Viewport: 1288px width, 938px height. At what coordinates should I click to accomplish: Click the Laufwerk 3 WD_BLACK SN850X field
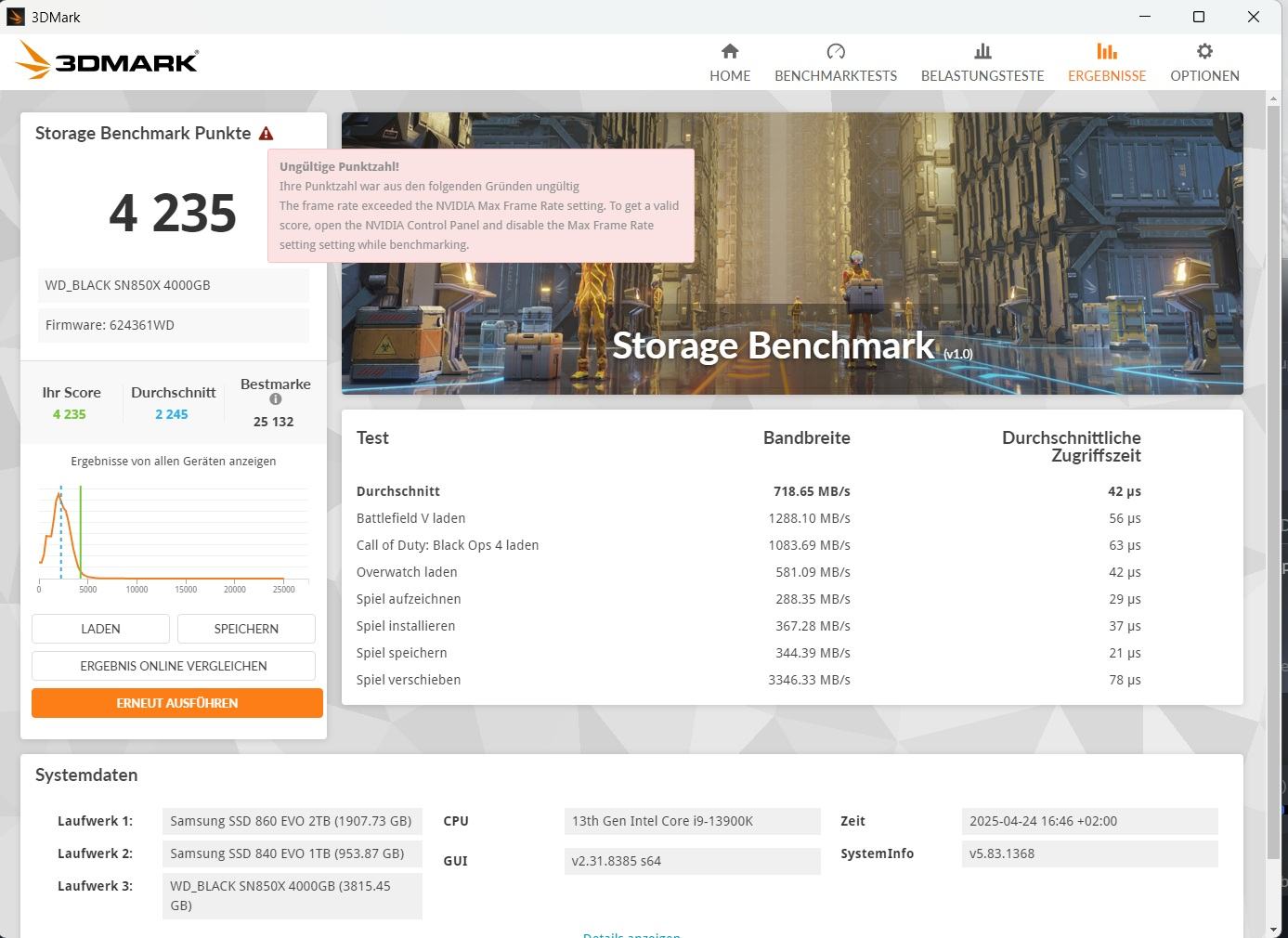pyautogui.click(x=293, y=895)
